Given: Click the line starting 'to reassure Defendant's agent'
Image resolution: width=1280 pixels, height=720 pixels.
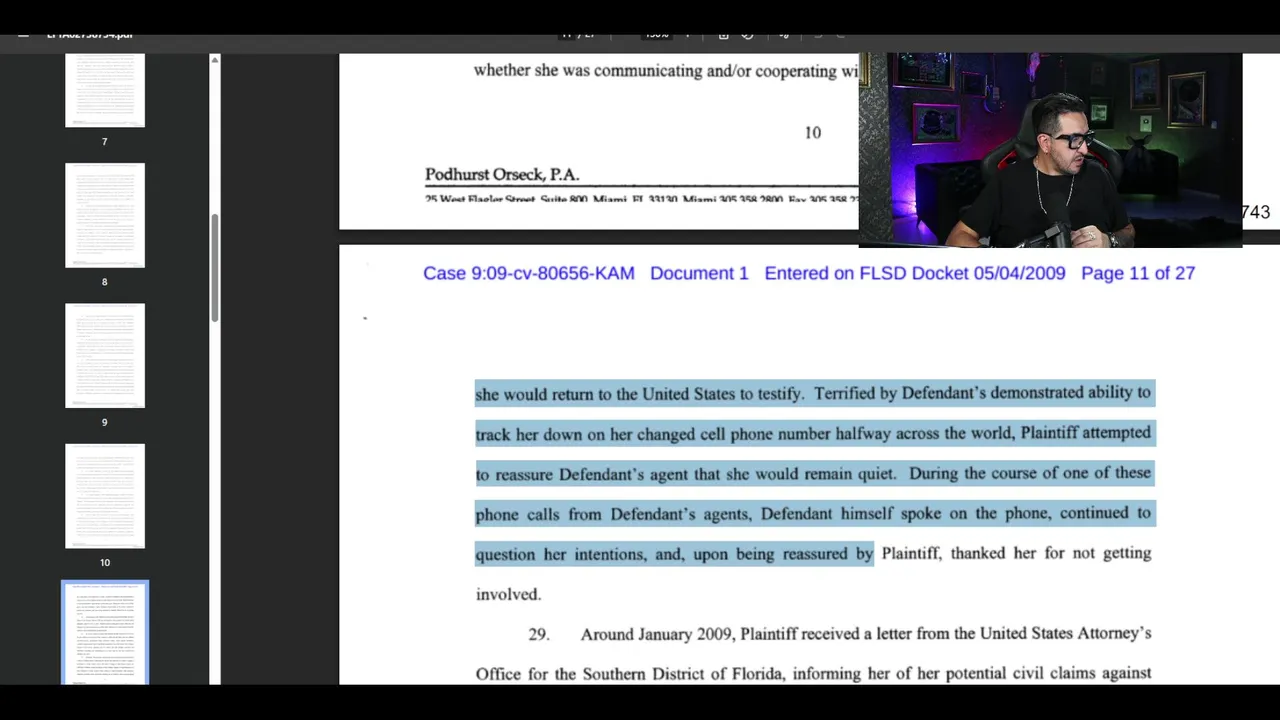Looking at the screenshot, I should pos(814,473).
